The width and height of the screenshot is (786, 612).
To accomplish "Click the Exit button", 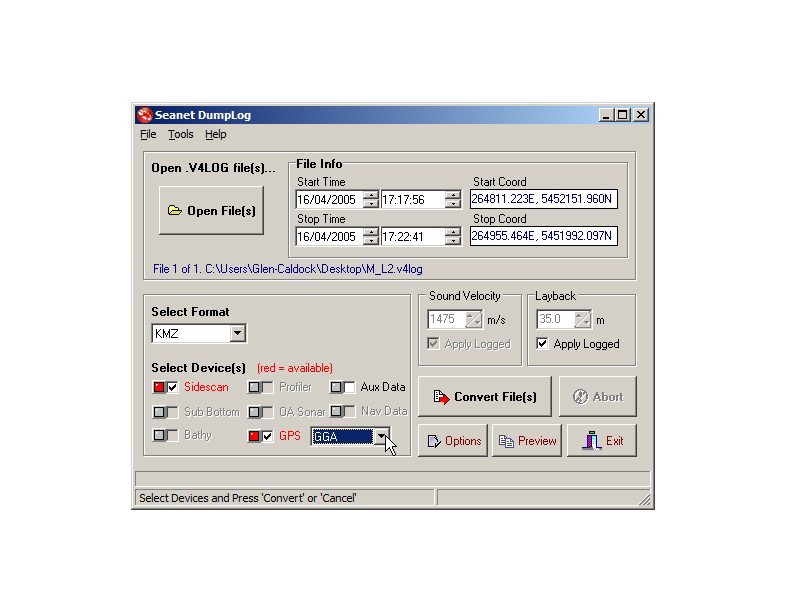I will click(x=602, y=441).
